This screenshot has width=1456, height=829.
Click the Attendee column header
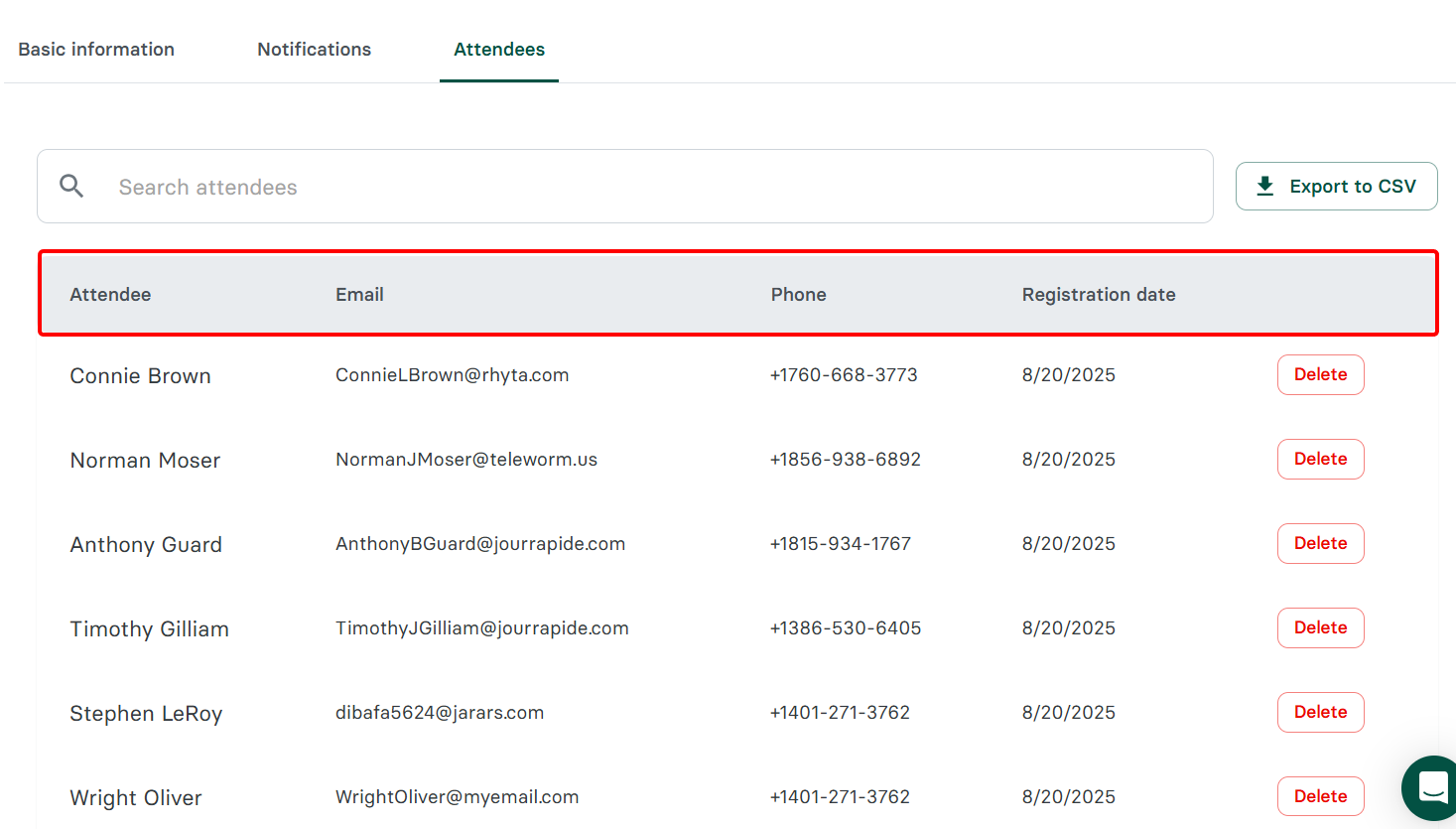(110, 294)
